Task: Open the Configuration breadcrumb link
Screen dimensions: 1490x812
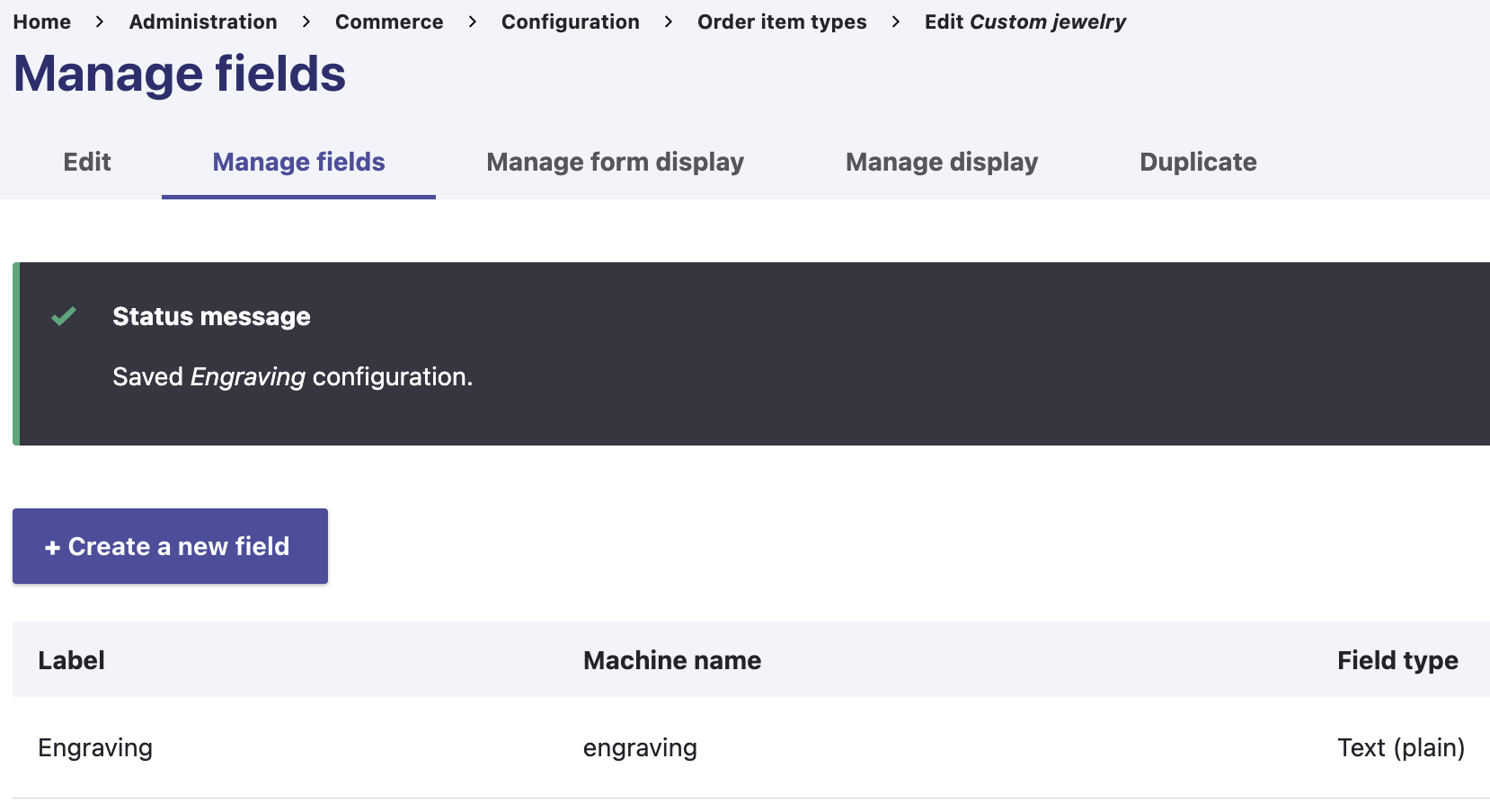Action: pos(571,22)
